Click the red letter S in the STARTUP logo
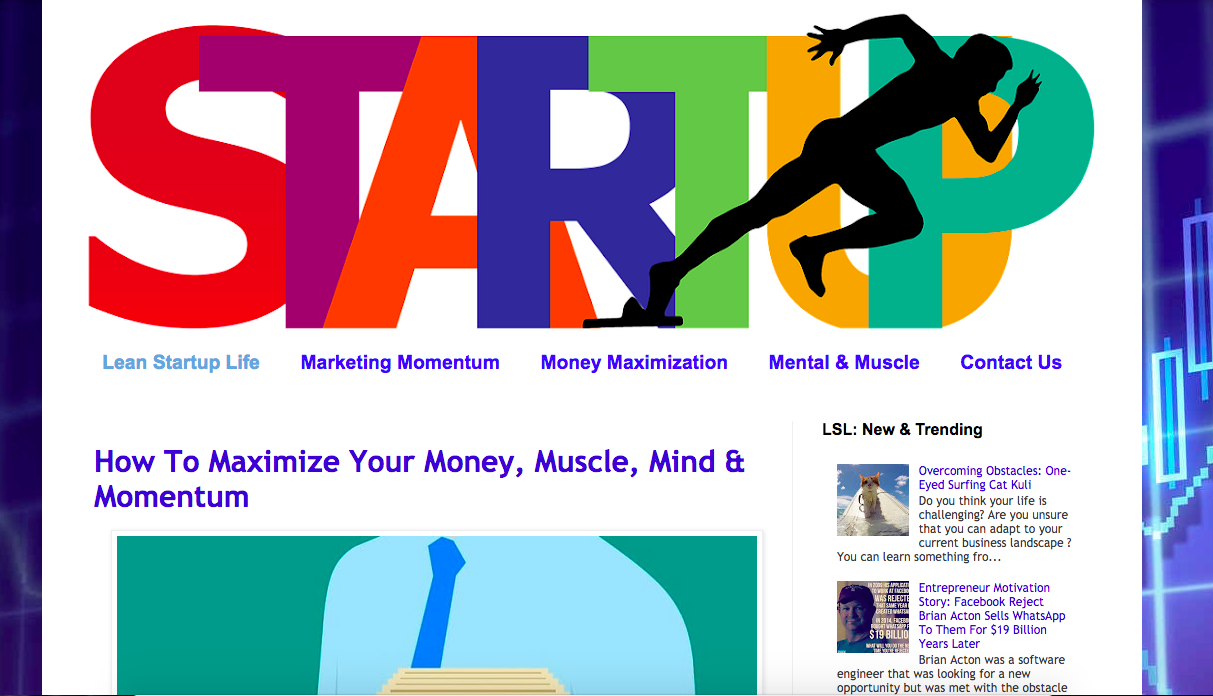 click(185, 178)
